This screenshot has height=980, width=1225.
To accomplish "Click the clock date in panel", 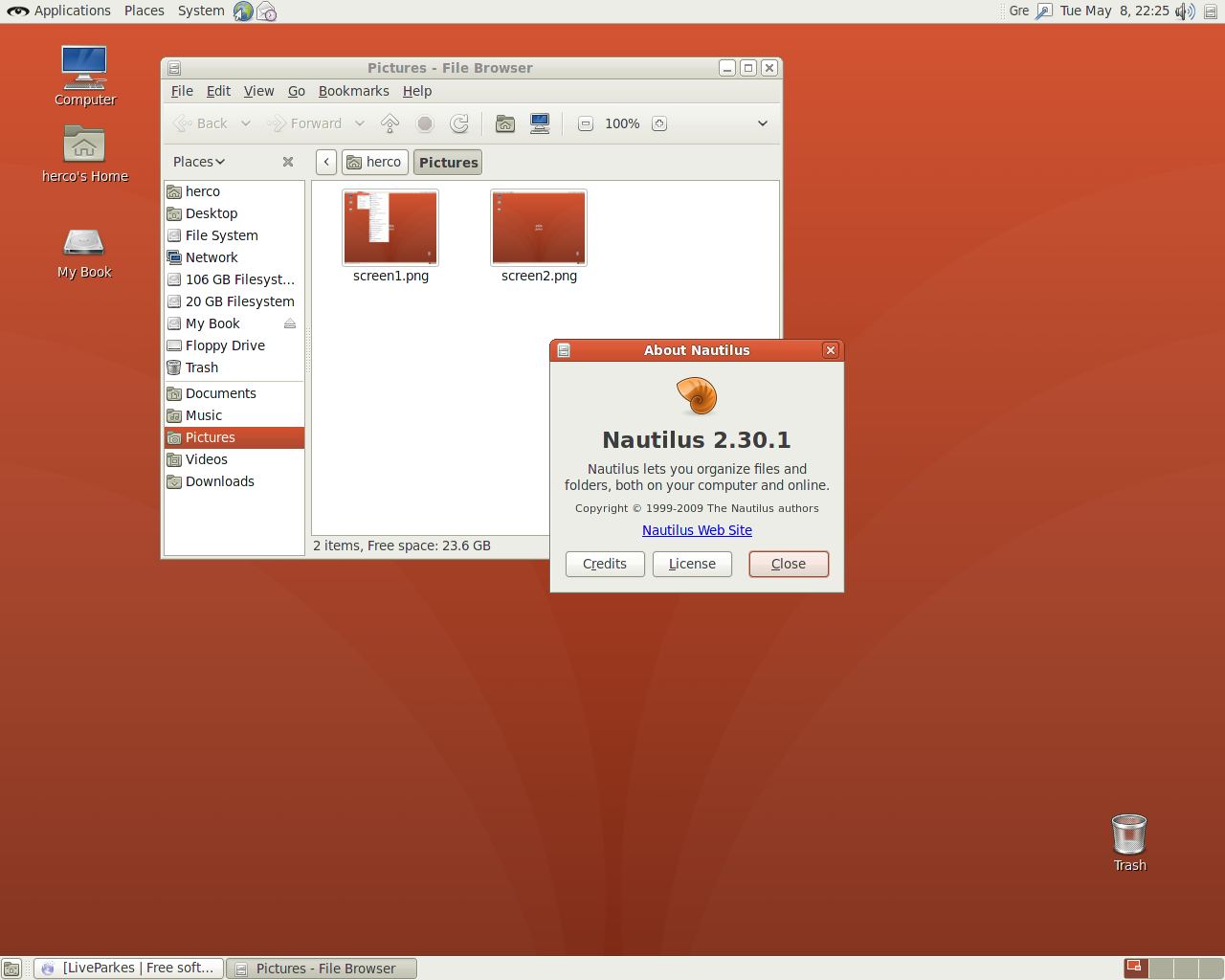I will [1114, 11].
